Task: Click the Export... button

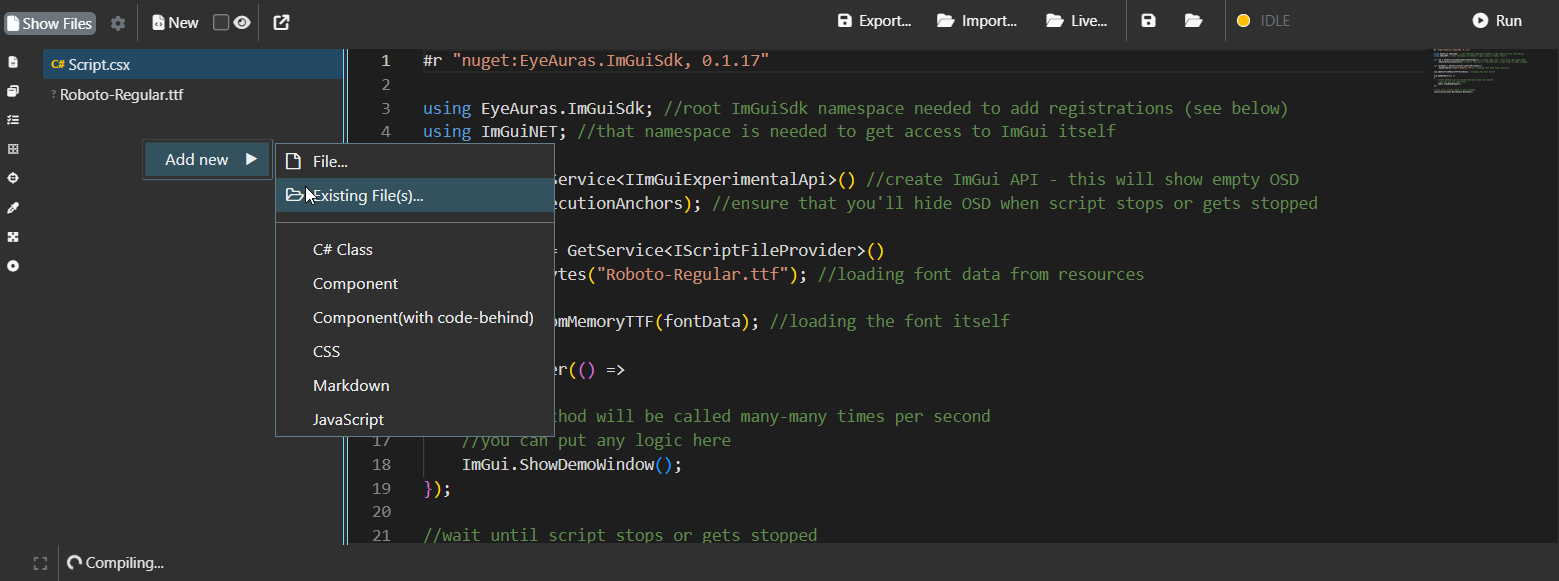Action: 874,21
